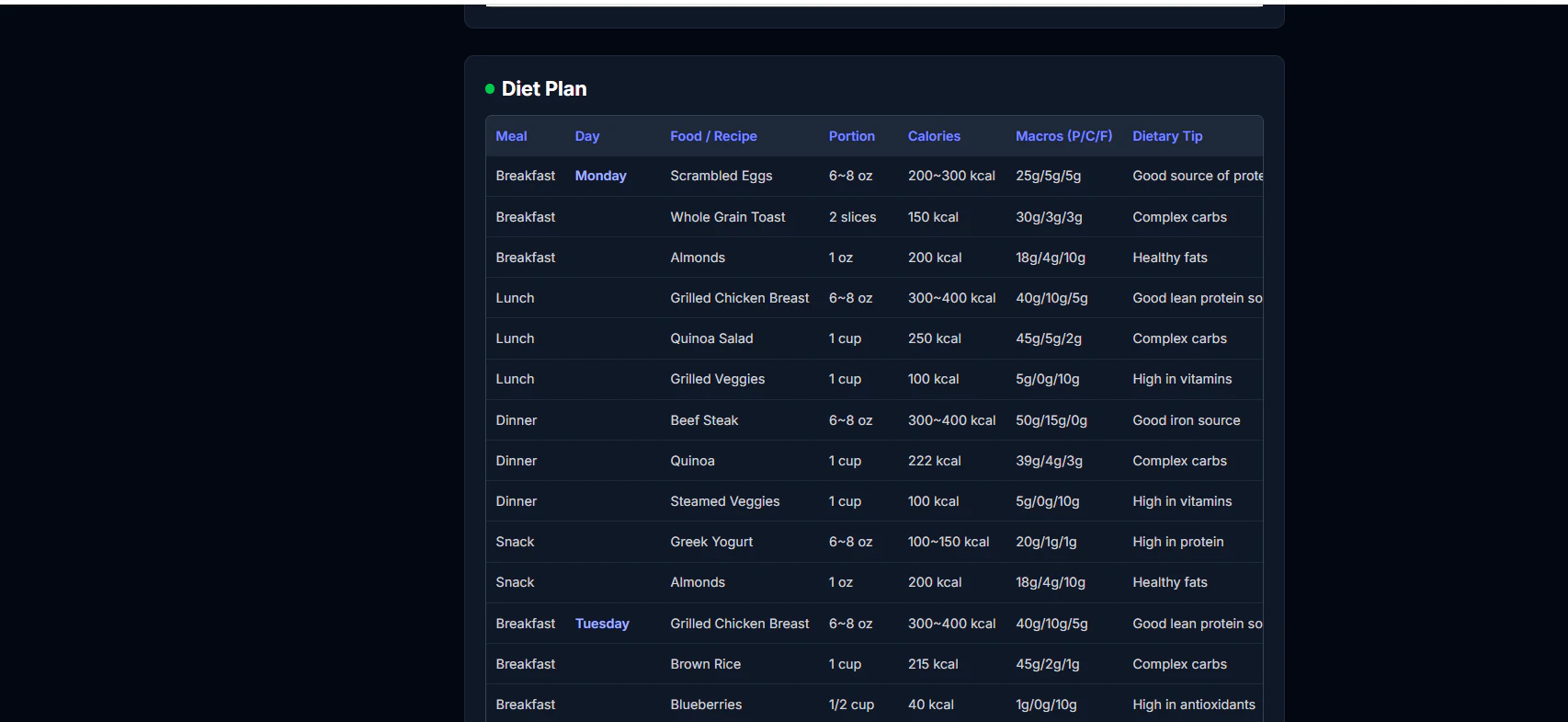The width and height of the screenshot is (1568, 722).
Task: Click the Calories column header
Action: [934, 136]
